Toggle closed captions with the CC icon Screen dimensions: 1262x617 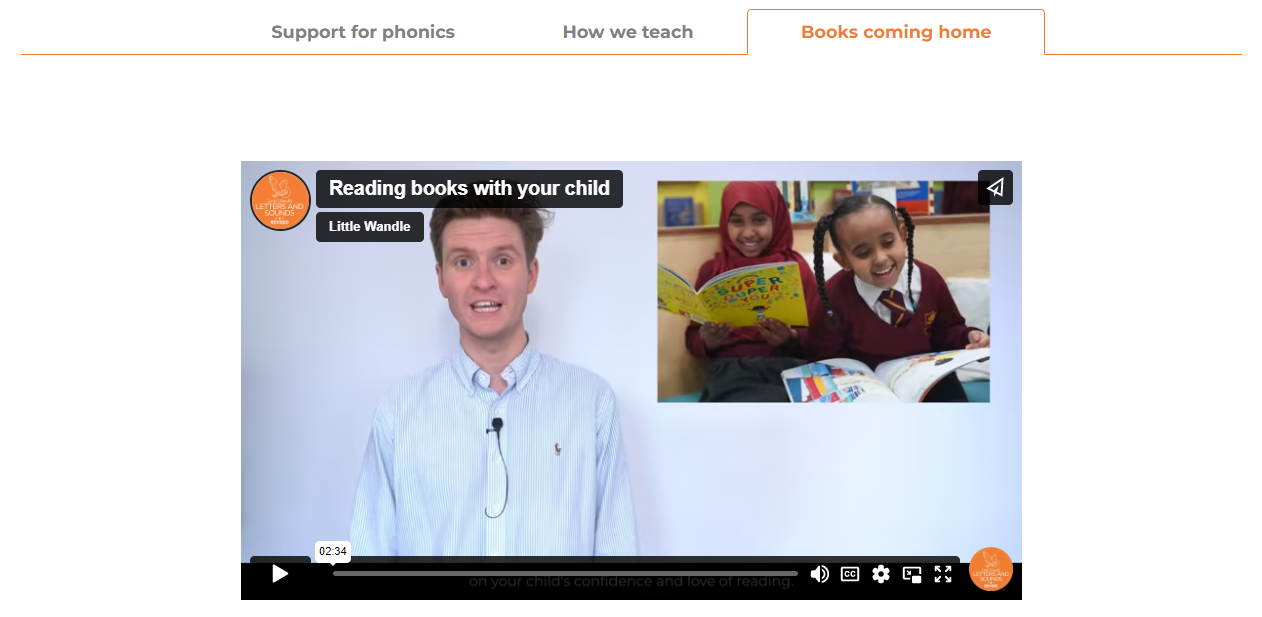pos(850,574)
